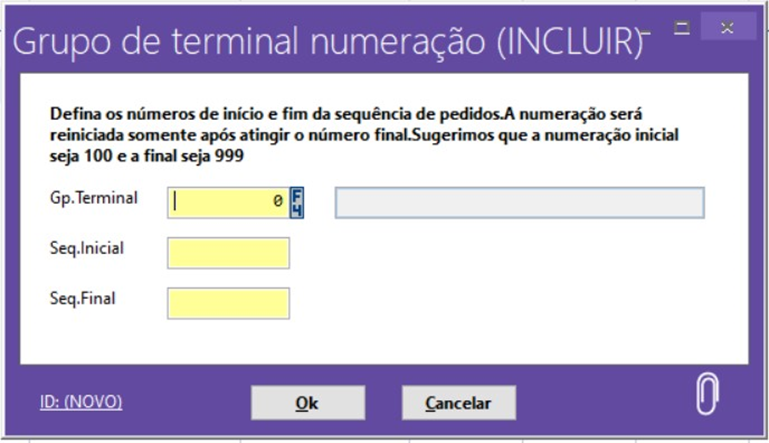The image size is (769, 443).
Task: Click into the Seq.Inicial field
Action: click(x=229, y=253)
